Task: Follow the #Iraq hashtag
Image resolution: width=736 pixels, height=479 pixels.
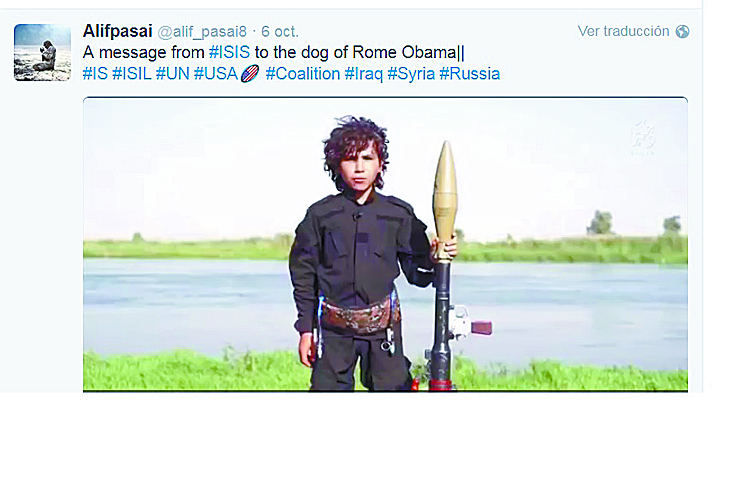Action: [x=364, y=74]
